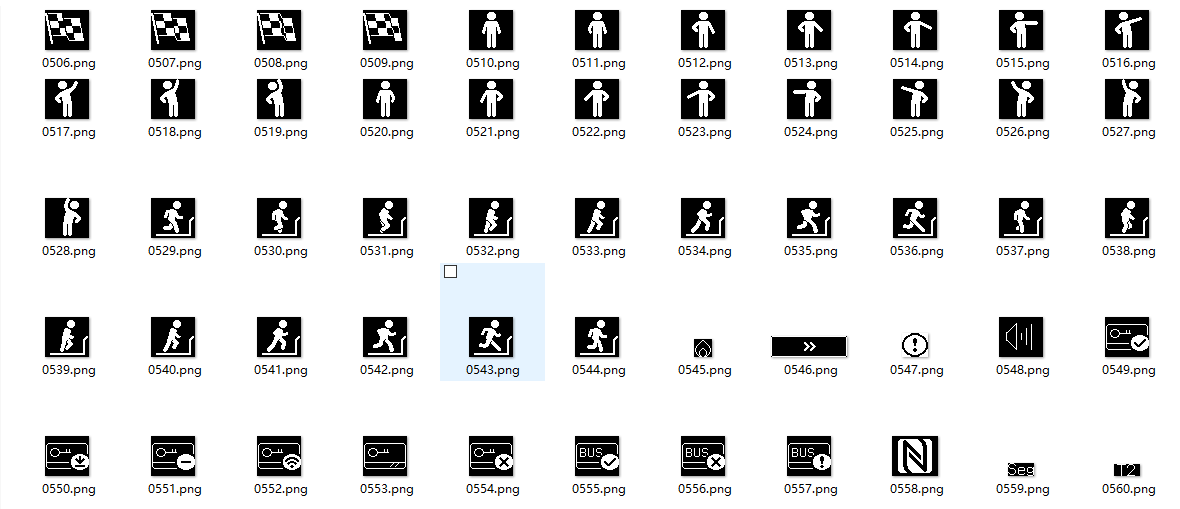Select key card with WiFi 0552.png
The height and width of the screenshot is (509, 1180).
tap(279, 457)
